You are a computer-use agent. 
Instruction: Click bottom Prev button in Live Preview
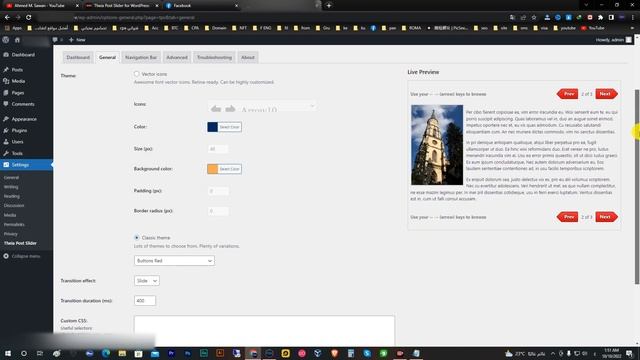click(x=567, y=217)
